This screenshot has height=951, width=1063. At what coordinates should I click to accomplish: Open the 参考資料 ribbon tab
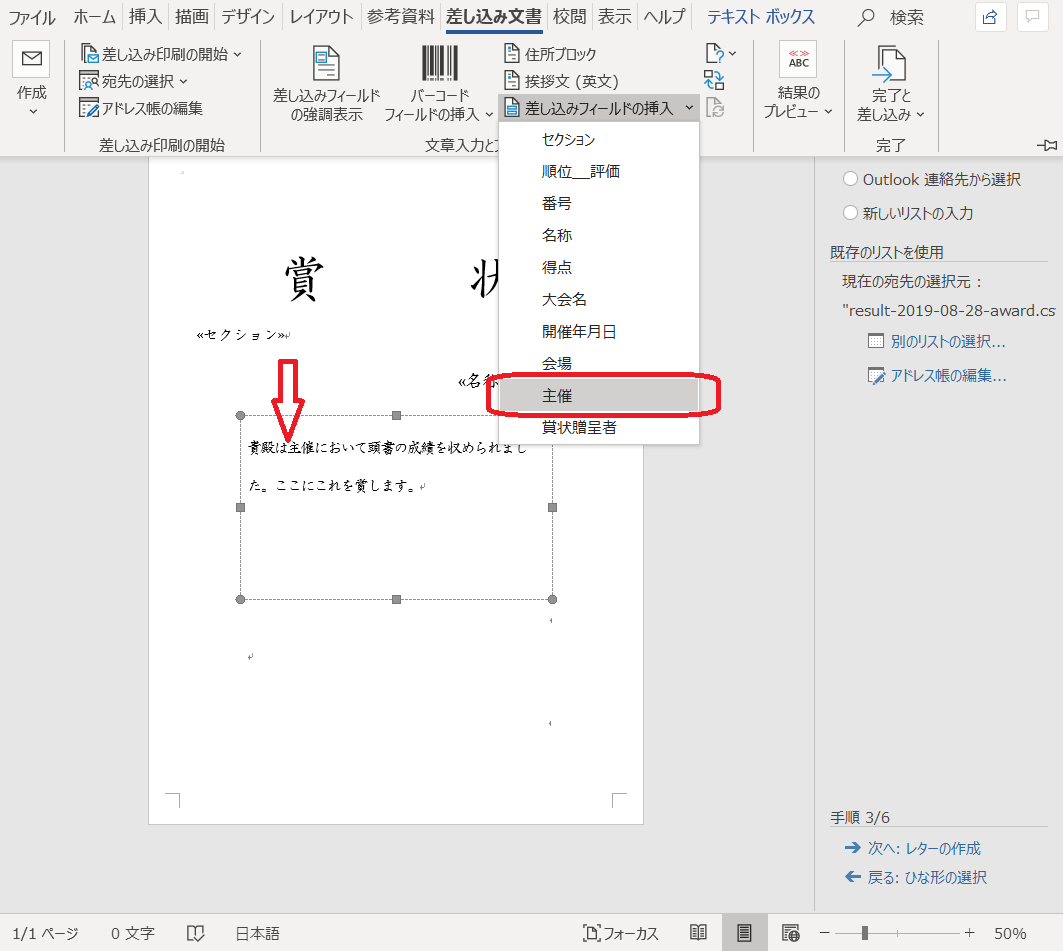[400, 17]
